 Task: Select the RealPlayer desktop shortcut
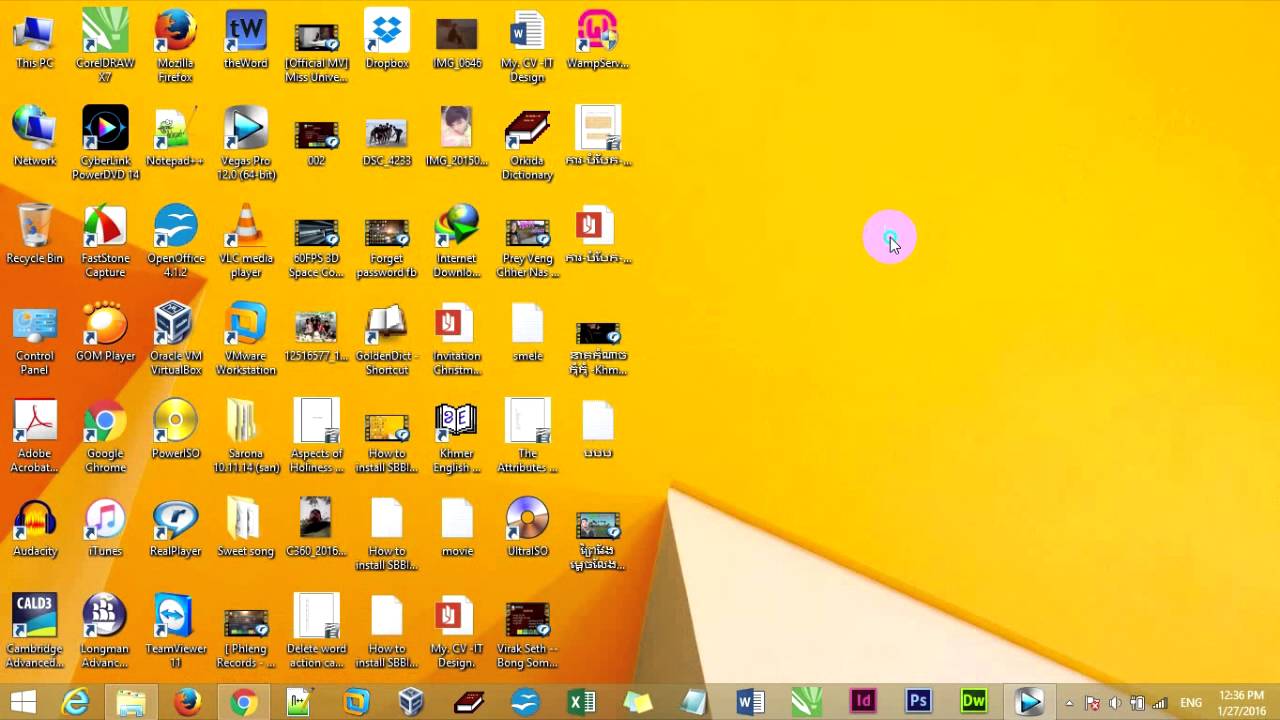[x=175, y=528]
